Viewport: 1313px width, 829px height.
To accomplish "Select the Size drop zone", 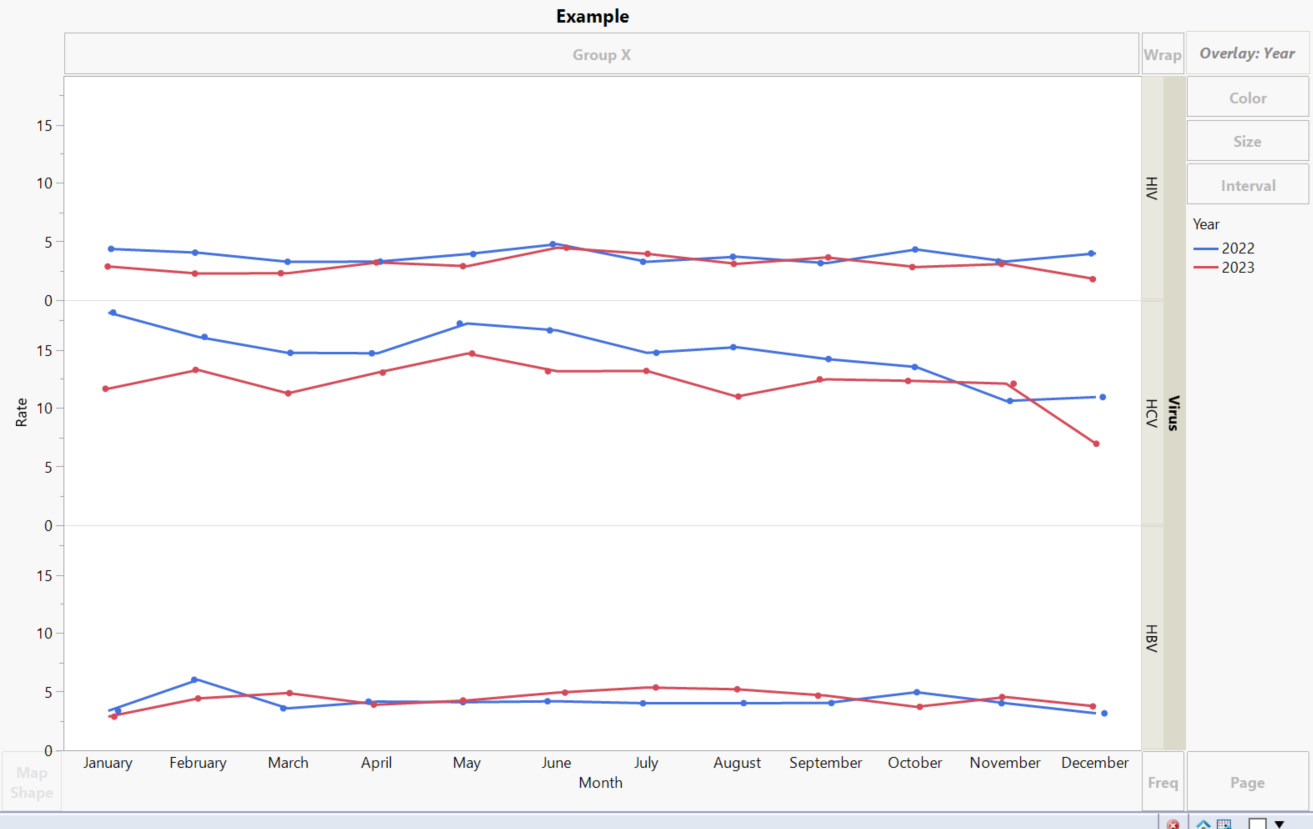I will (x=1247, y=141).
